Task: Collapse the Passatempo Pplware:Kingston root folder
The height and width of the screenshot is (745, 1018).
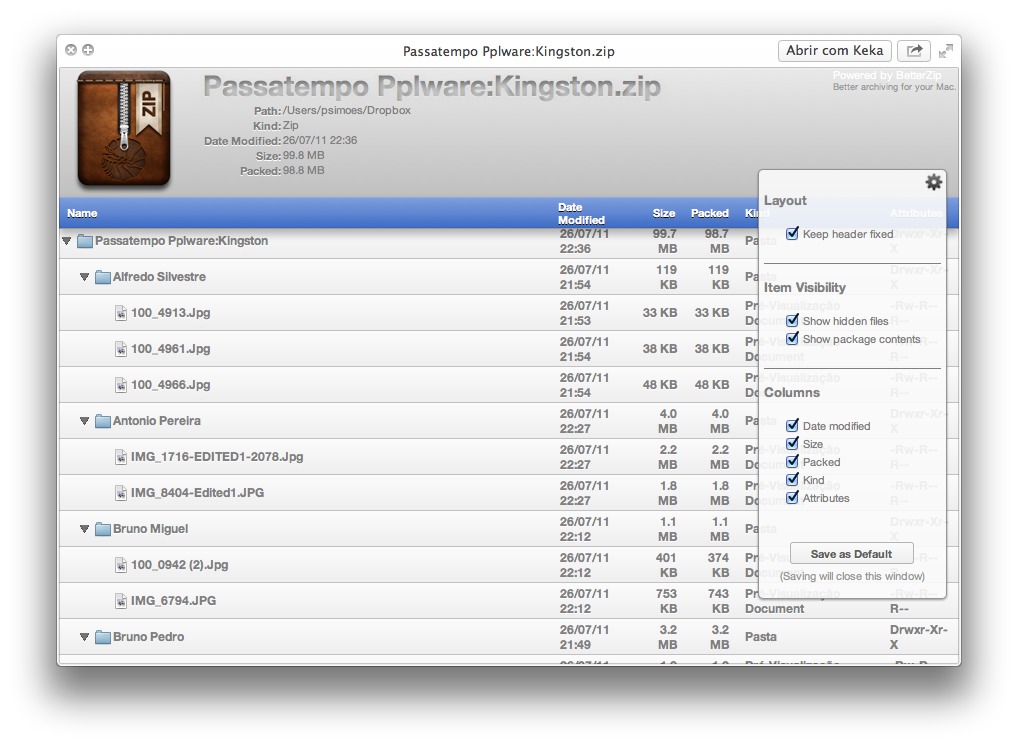Action: pyautogui.click(x=67, y=241)
